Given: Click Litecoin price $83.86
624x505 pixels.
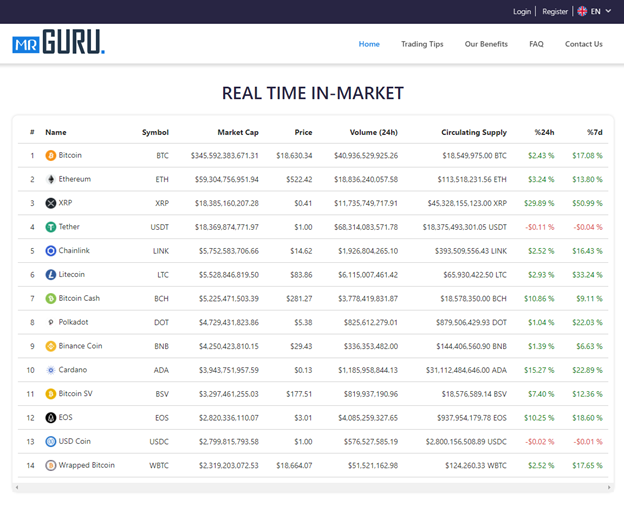Looking at the screenshot, I should pos(301,275).
